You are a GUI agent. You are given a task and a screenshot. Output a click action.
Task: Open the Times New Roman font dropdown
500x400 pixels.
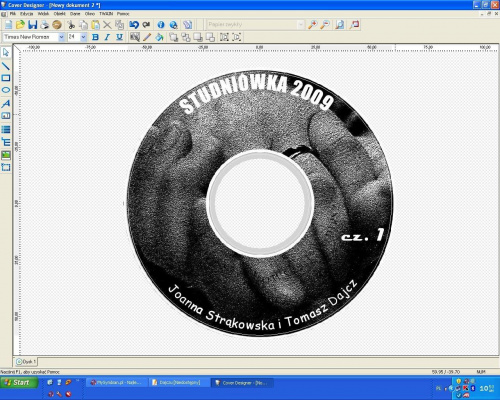point(62,37)
